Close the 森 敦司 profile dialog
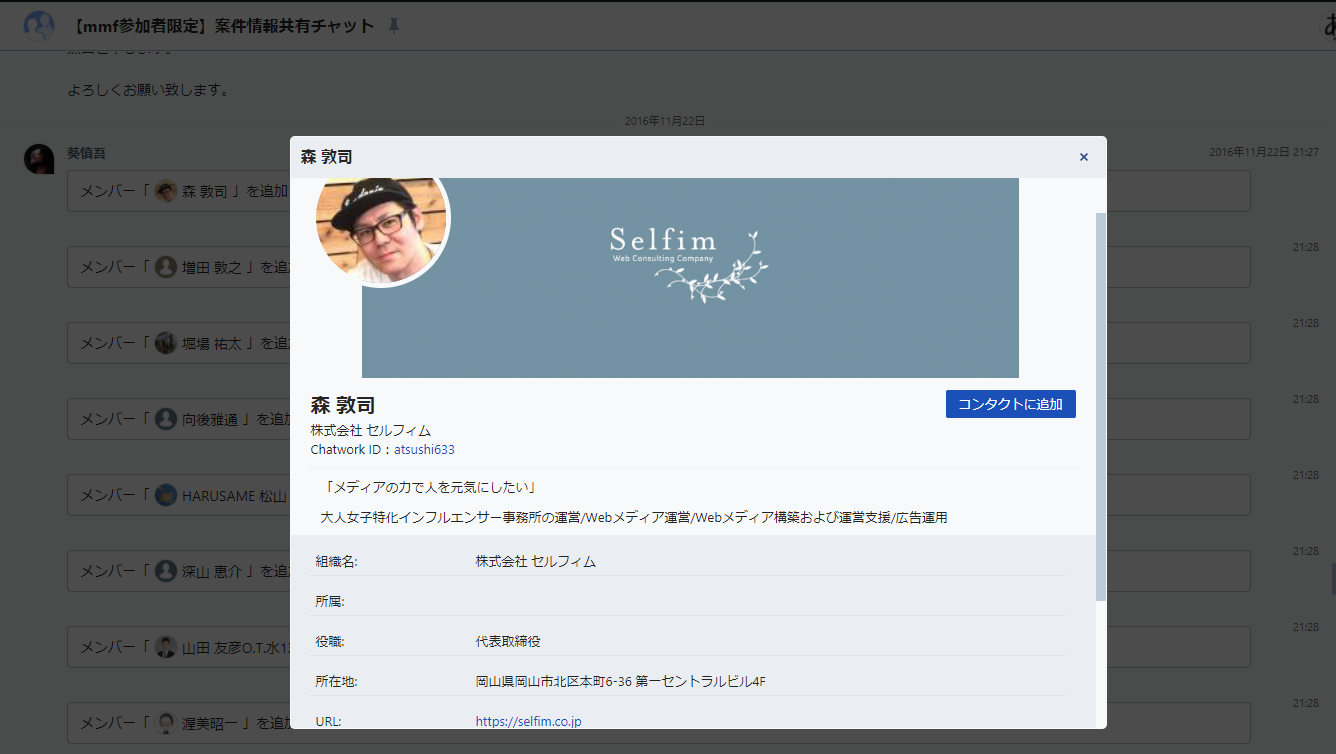This screenshot has width=1336, height=754. coord(1084,157)
